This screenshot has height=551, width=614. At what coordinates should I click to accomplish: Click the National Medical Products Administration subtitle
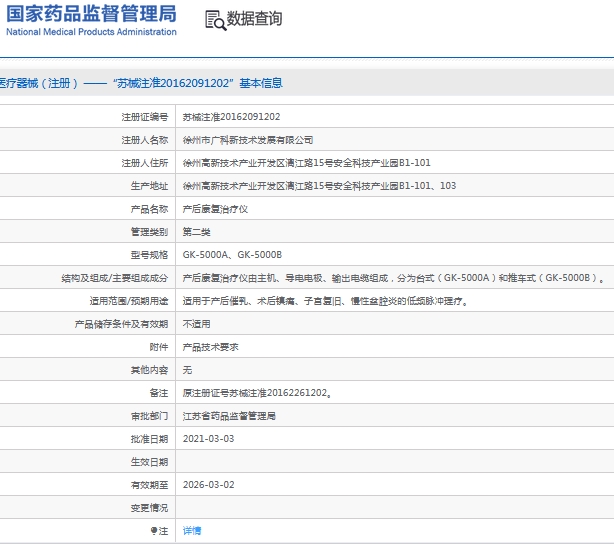tap(91, 32)
